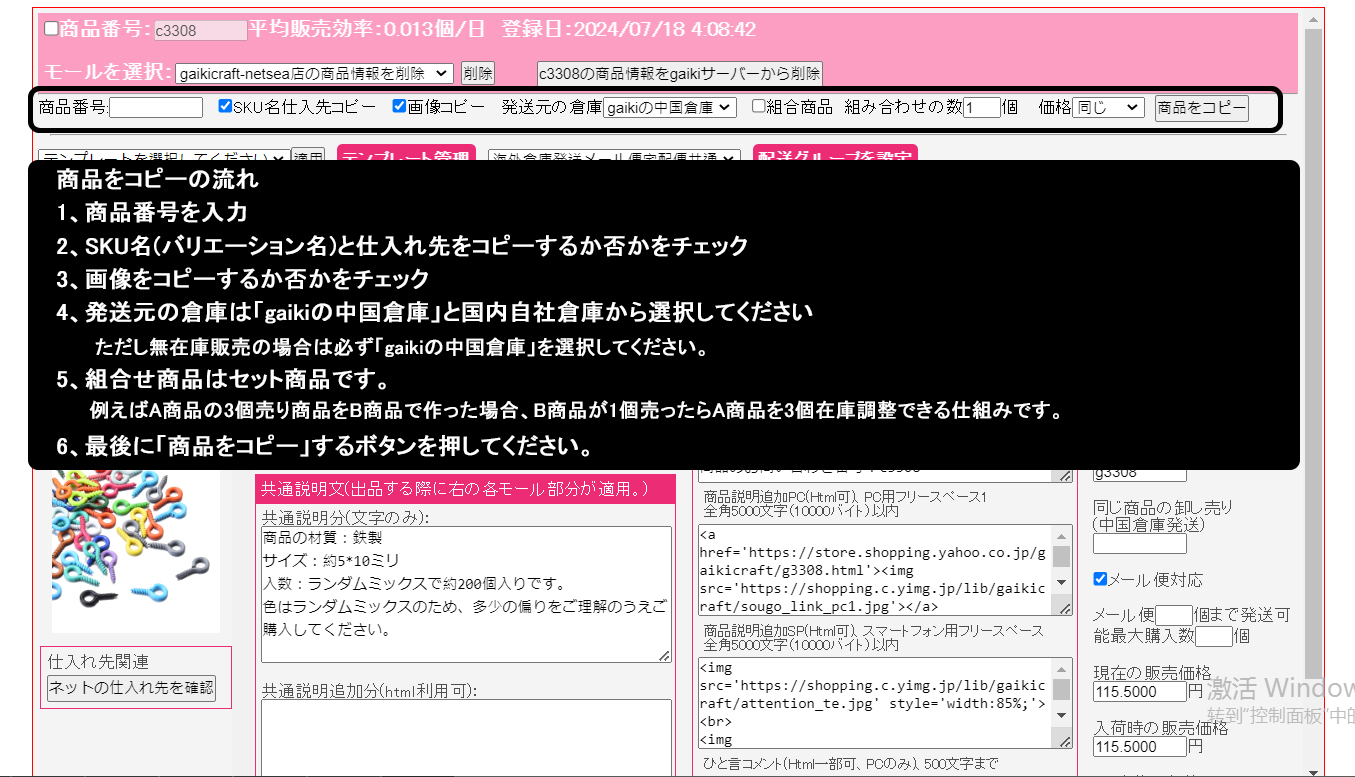Tick the checkbox beside 商品番号 c3308 header

[51, 29]
